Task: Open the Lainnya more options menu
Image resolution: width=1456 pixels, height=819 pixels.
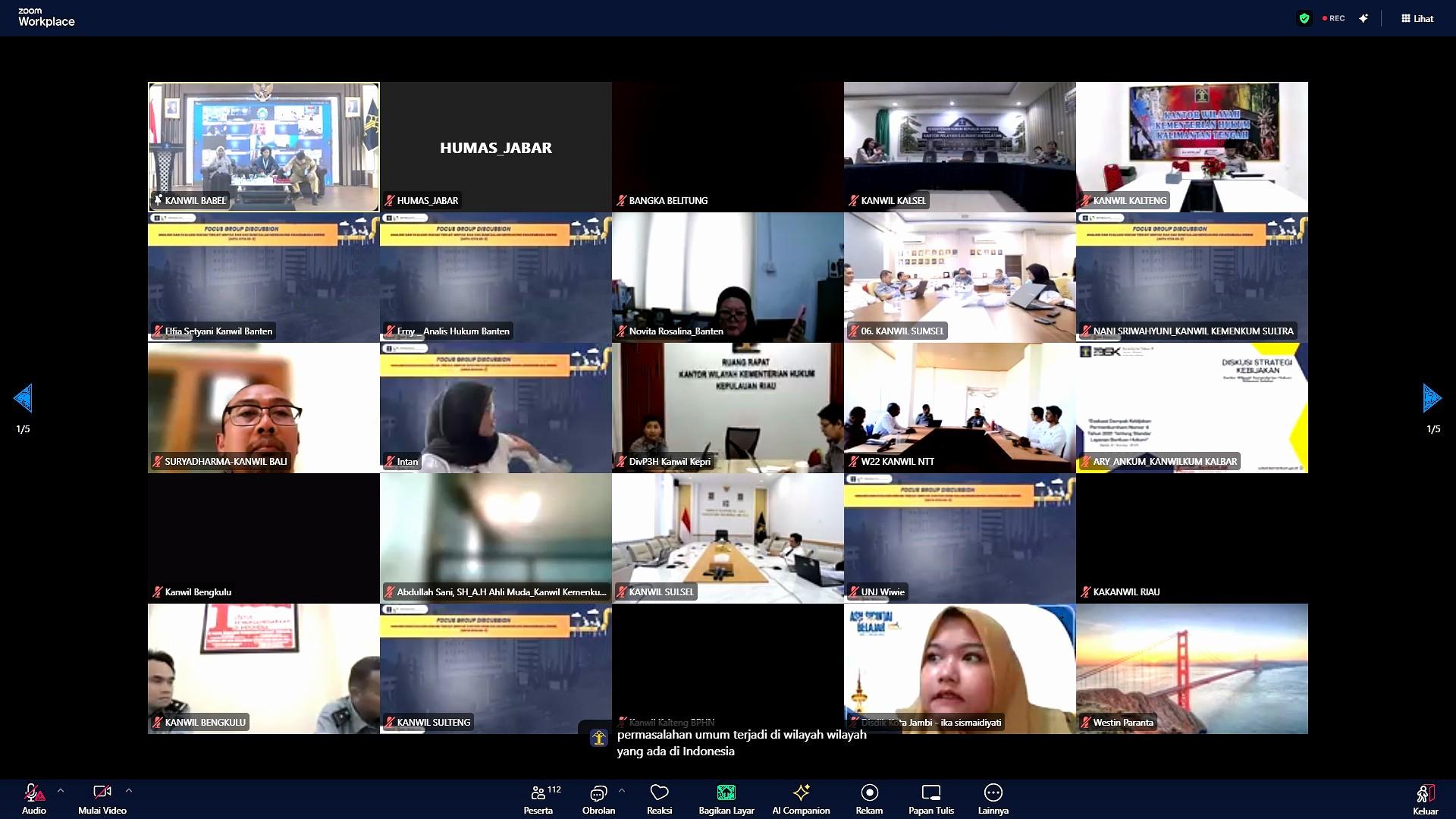Action: pos(993,798)
